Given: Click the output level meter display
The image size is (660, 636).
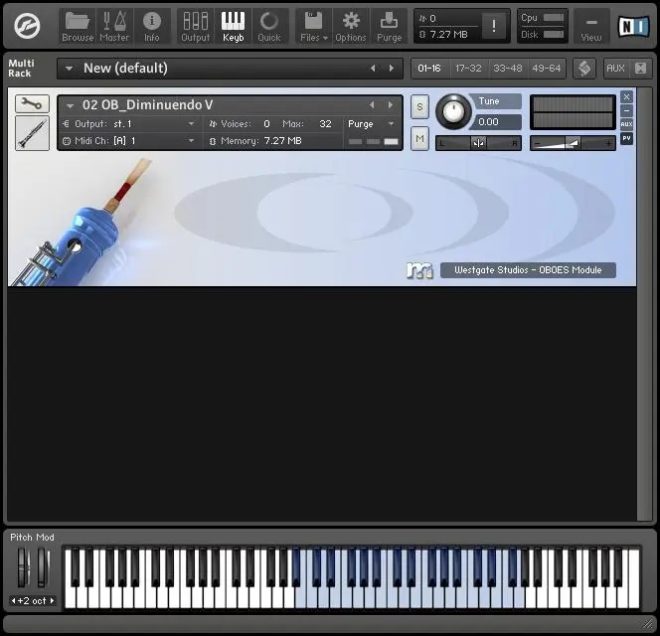Looking at the screenshot, I should tap(572, 112).
